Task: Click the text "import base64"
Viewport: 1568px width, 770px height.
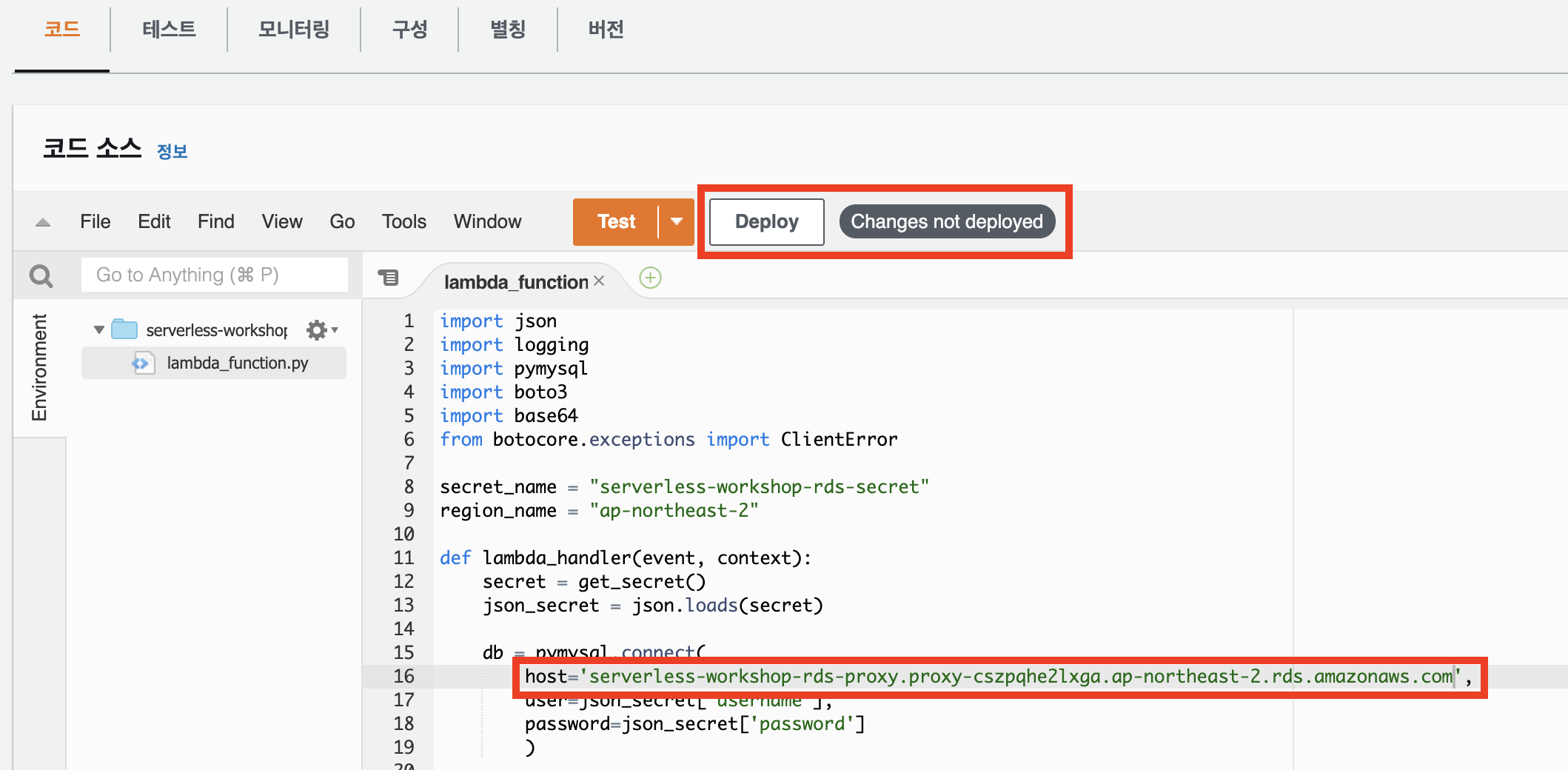Action: 509,415
